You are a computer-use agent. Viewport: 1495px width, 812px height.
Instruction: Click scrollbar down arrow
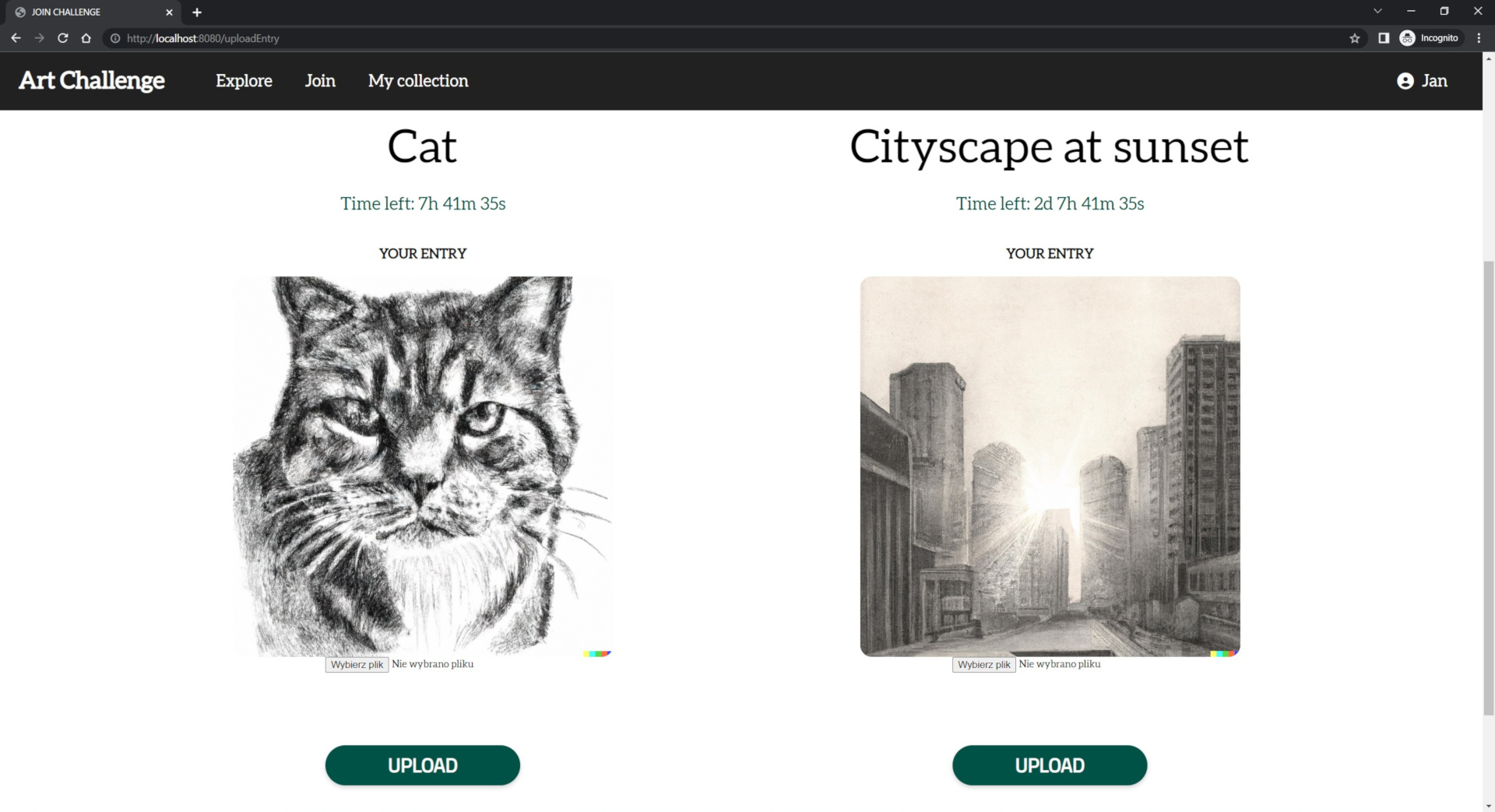[x=1488, y=806]
